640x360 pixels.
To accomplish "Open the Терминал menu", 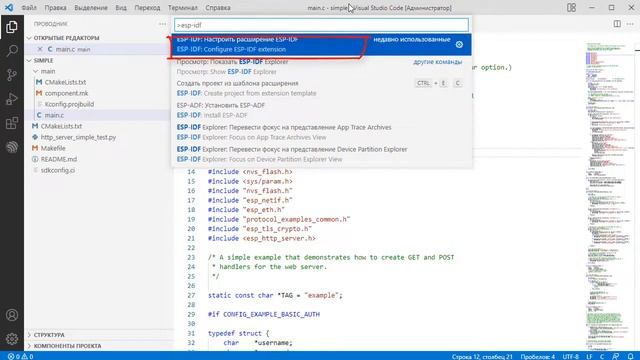I will [x=182, y=8].
